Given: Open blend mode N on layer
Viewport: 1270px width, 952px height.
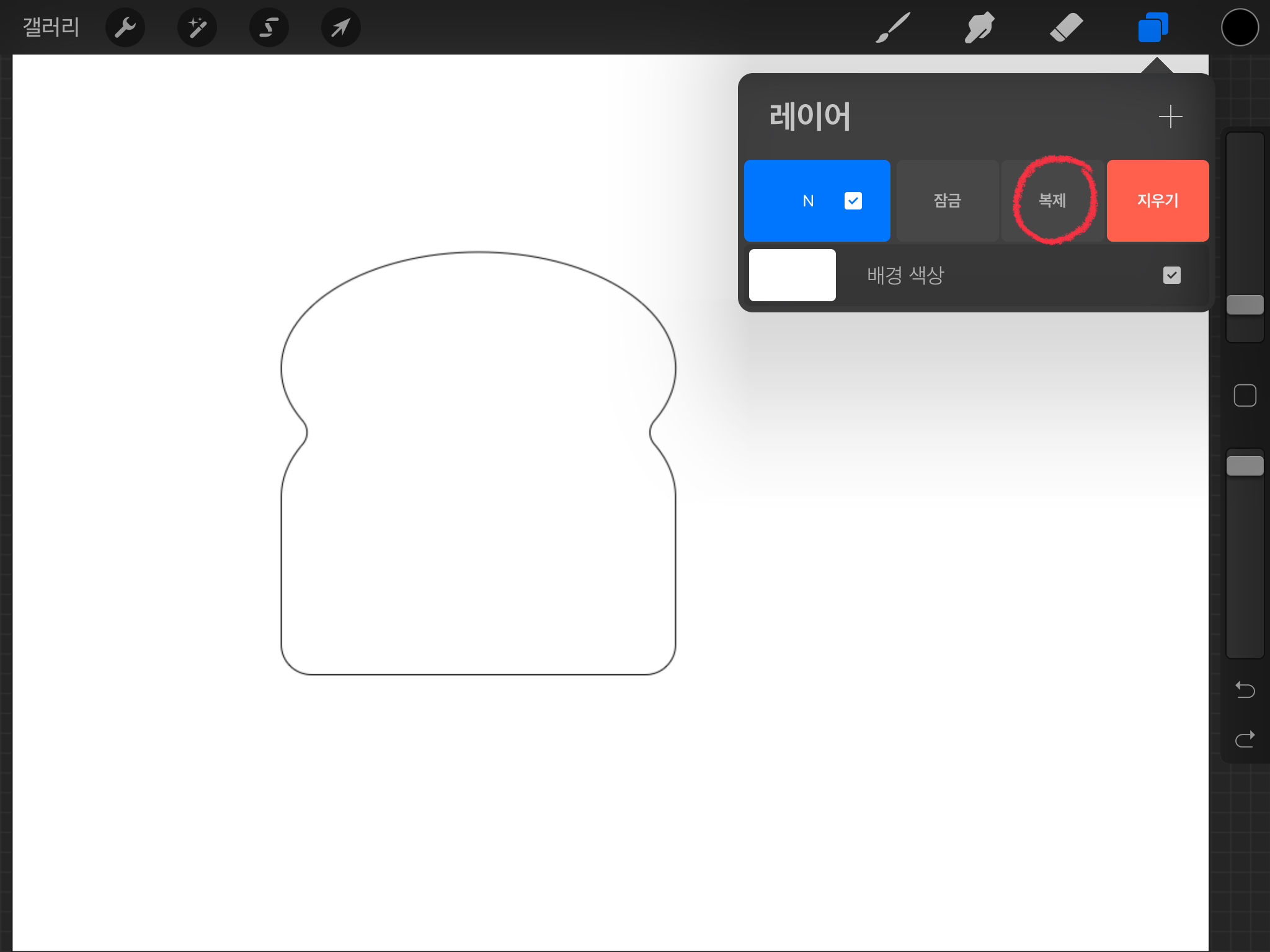Looking at the screenshot, I should click(808, 201).
